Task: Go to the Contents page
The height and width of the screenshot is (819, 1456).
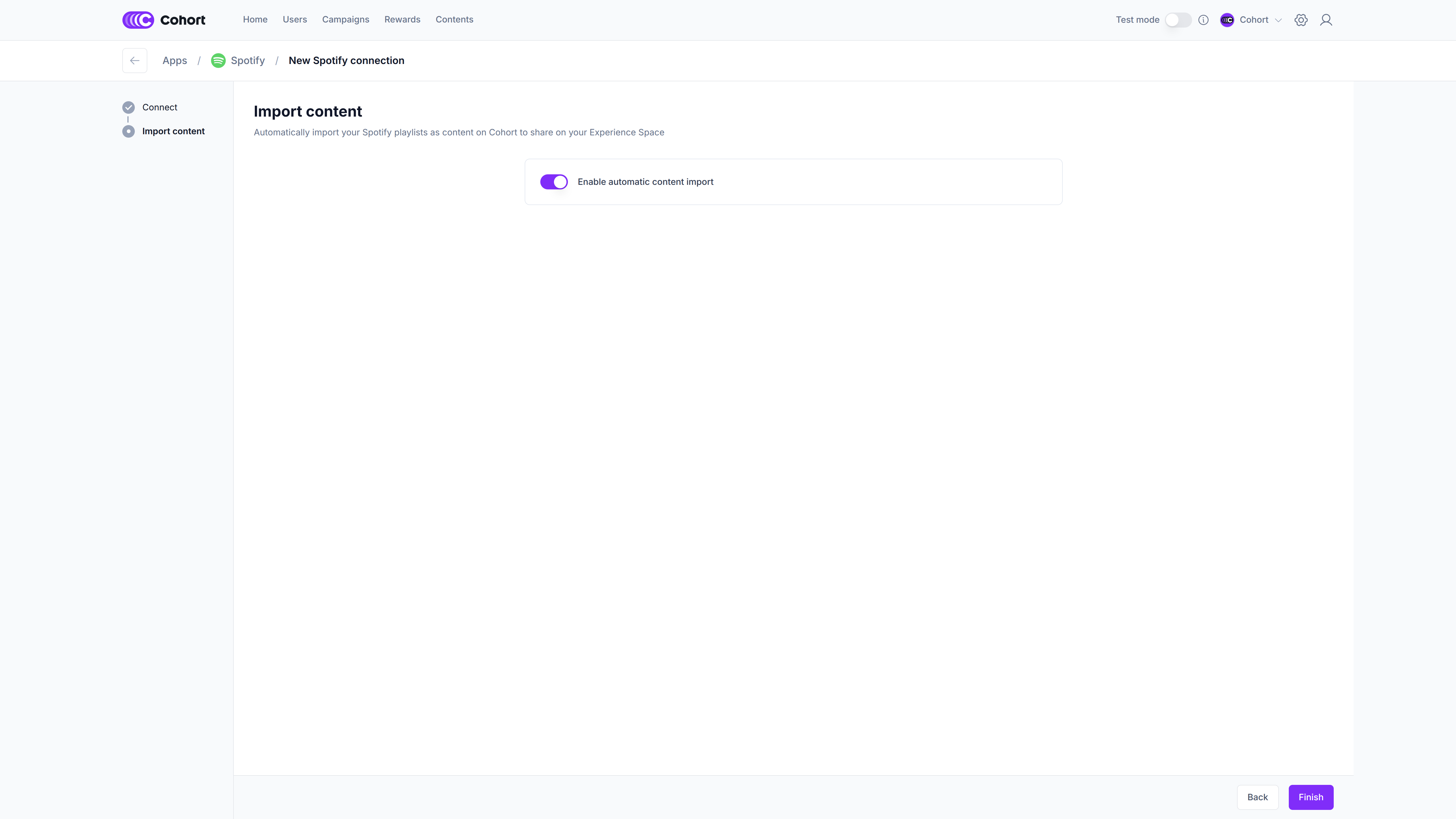Action: pos(454,19)
